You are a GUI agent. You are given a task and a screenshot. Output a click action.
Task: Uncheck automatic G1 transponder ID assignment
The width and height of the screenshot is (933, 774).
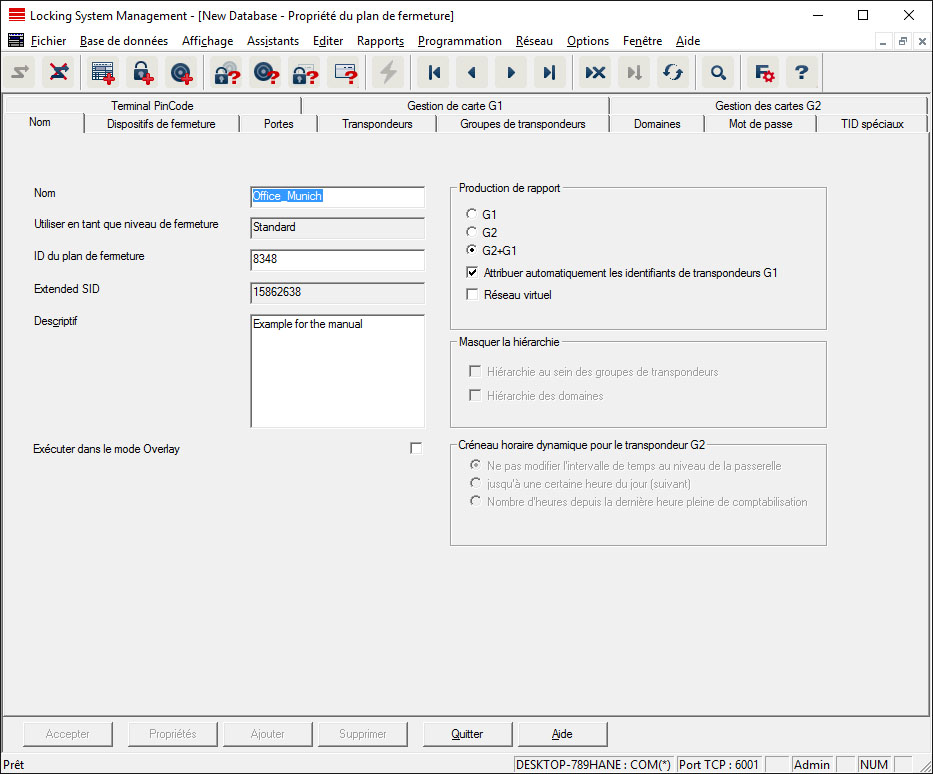[473, 273]
